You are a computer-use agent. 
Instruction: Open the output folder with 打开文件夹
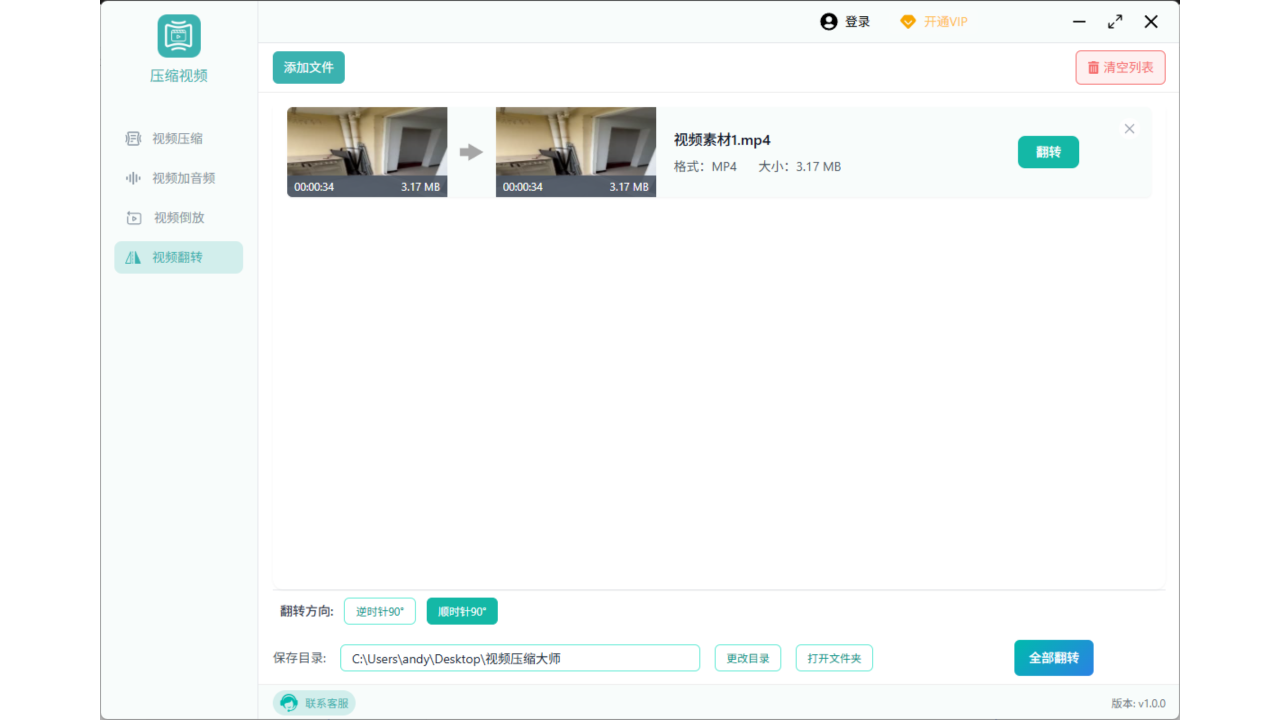[834, 657]
